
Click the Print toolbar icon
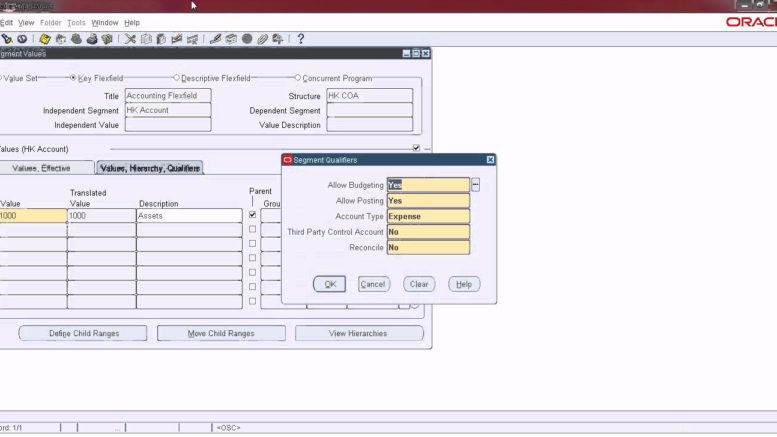coord(92,39)
